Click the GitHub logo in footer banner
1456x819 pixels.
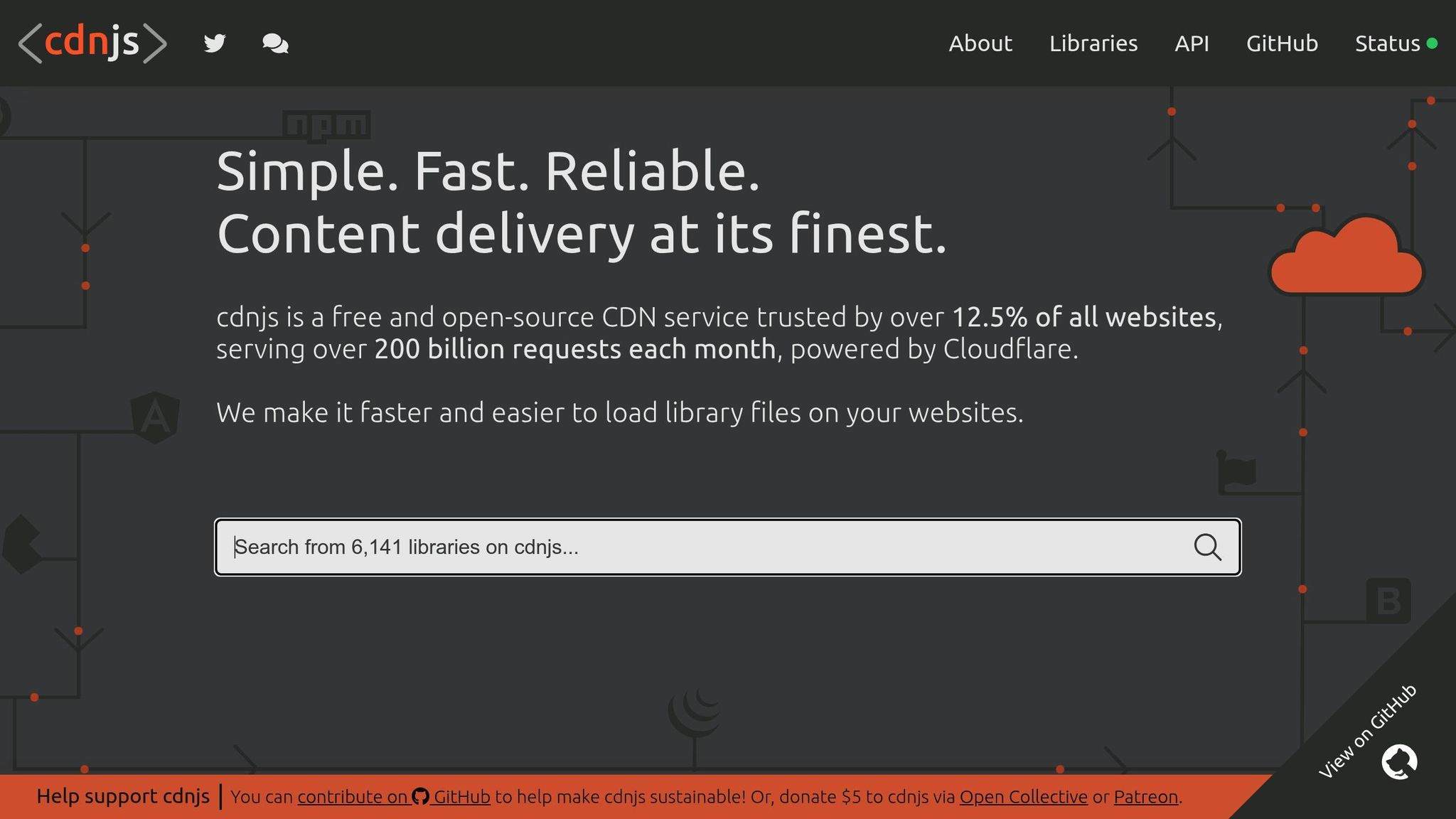pyautogui.click(x=420, y=797)
